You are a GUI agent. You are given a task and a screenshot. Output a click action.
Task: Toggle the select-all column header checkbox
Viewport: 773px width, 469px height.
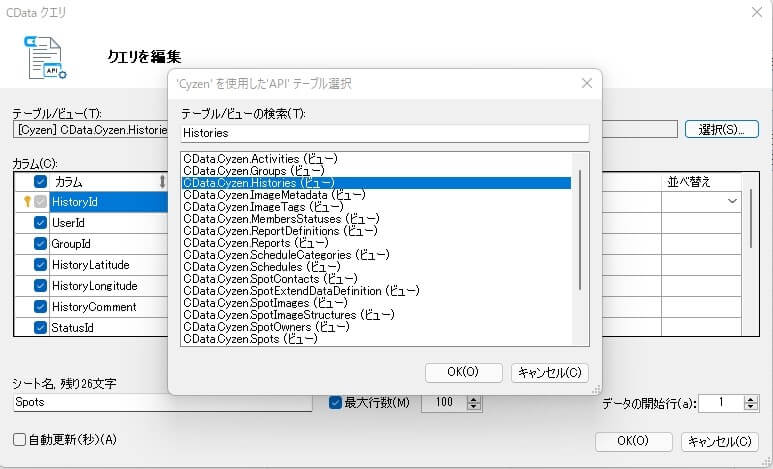40,181
